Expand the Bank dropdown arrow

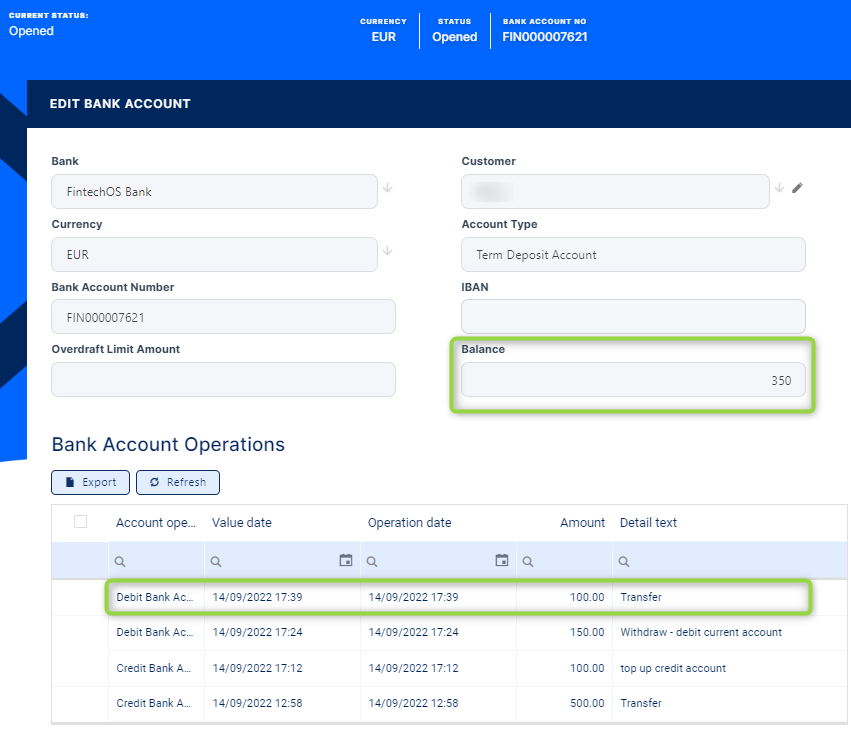387,187
